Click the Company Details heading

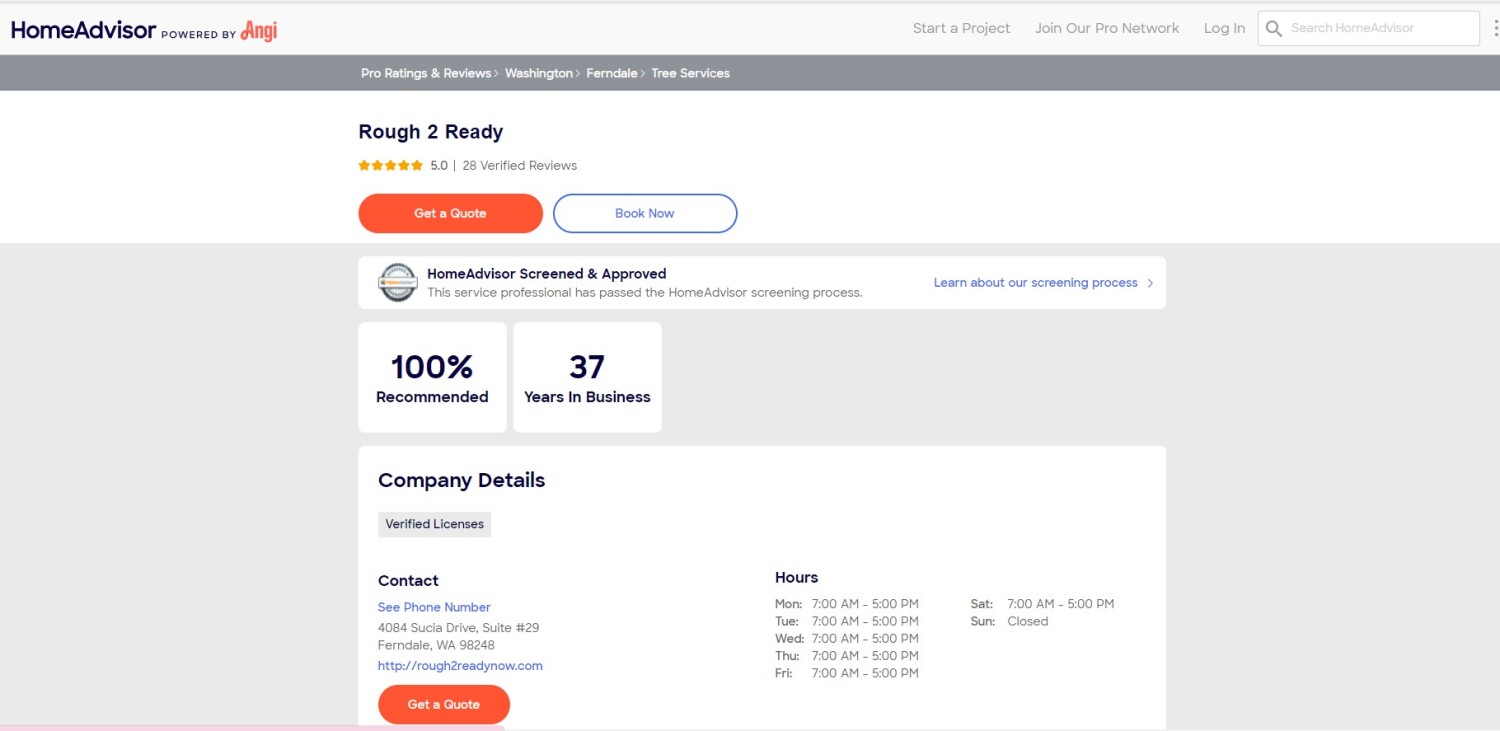click(x=461, y=480)
